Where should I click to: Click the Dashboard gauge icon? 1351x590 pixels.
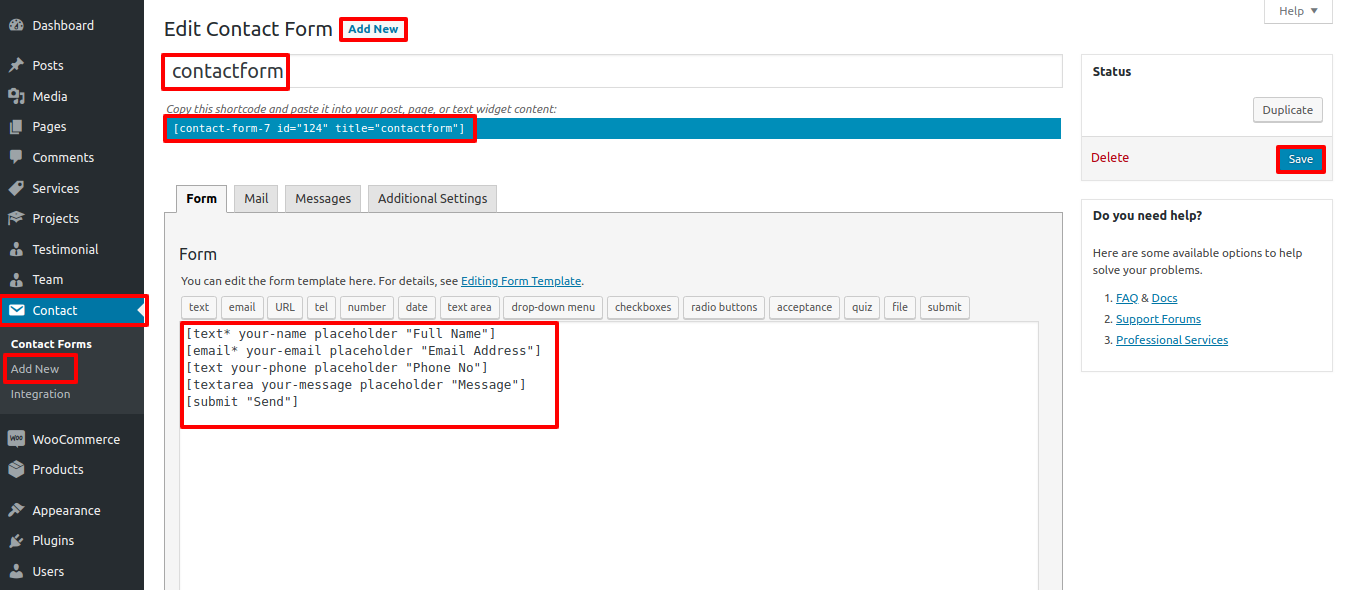pos(16,26)
